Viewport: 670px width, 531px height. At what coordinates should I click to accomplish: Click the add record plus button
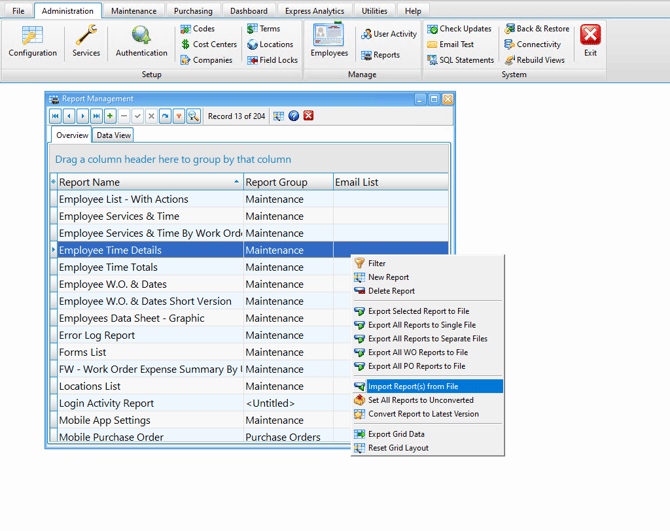(x=110, y=116)
